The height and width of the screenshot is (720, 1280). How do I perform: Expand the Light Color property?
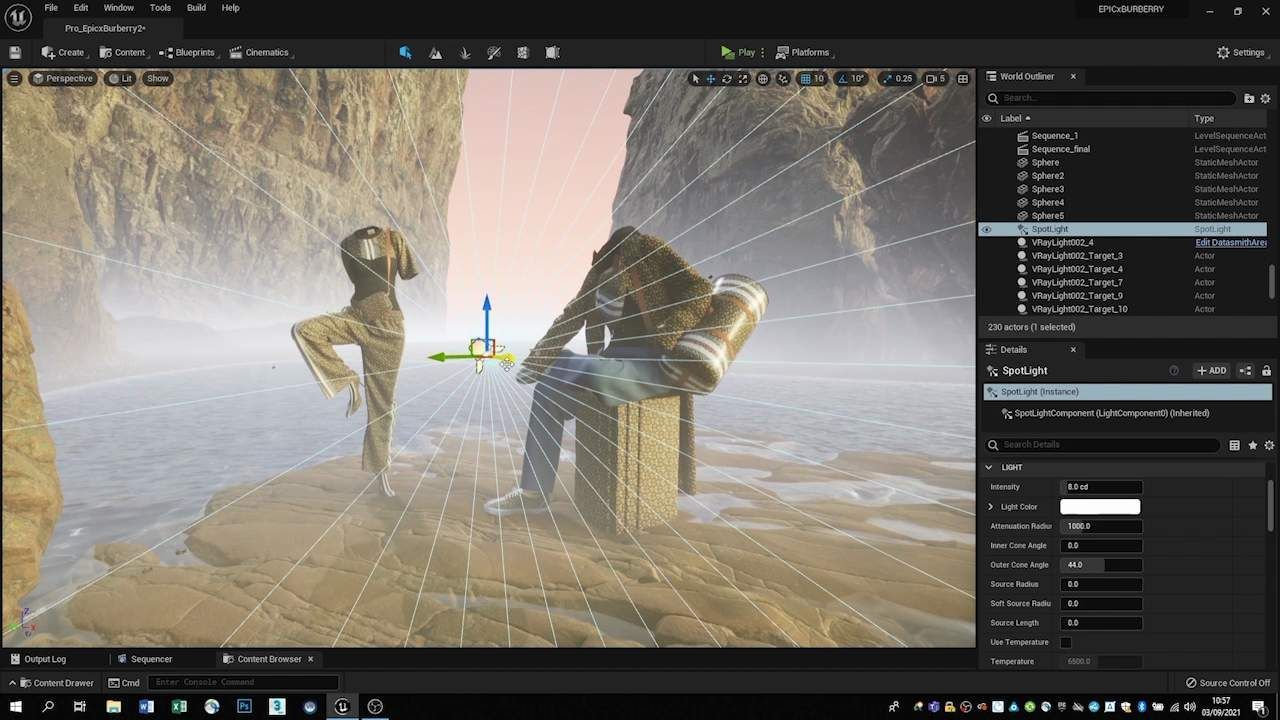pyautogui.click(x=991, y=507)
